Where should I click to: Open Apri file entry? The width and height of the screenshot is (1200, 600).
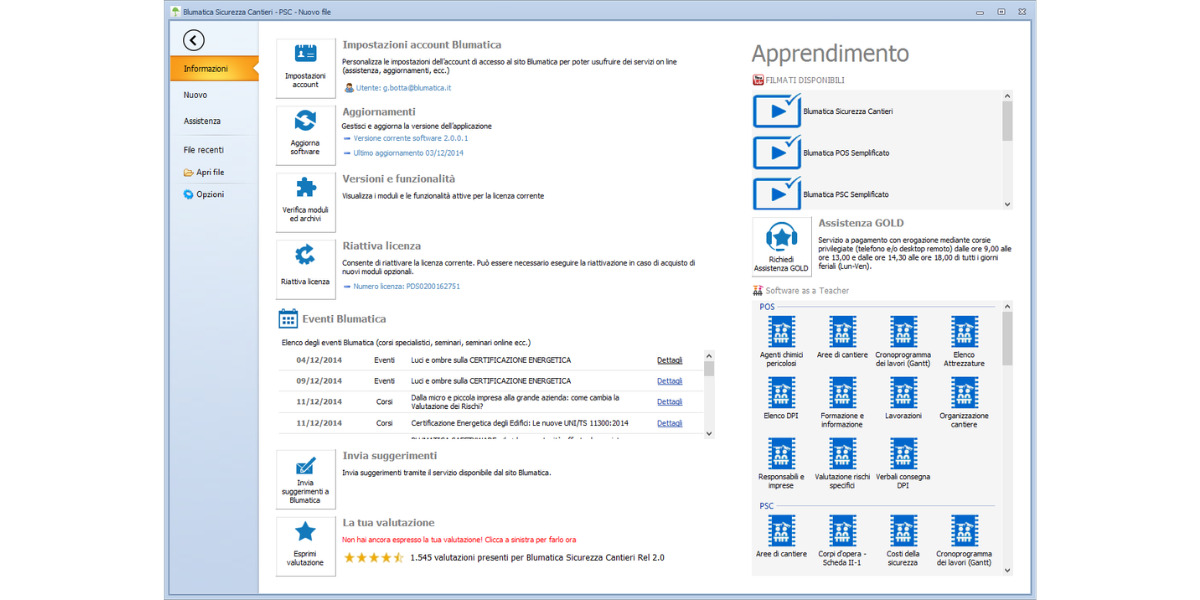pyautogui.click(x=209, y=172)
